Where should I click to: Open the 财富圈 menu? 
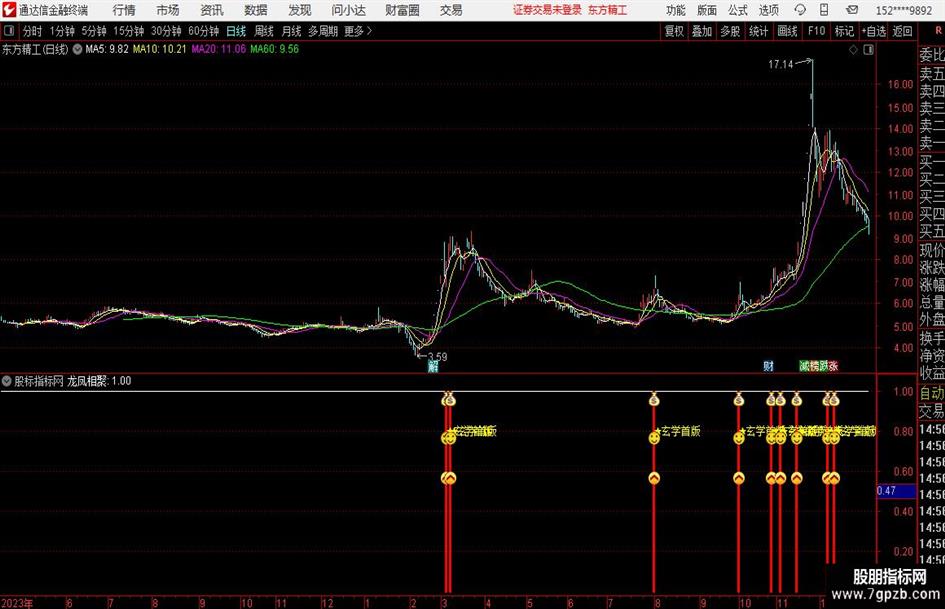pyautogui.click(x=403, y=10)
